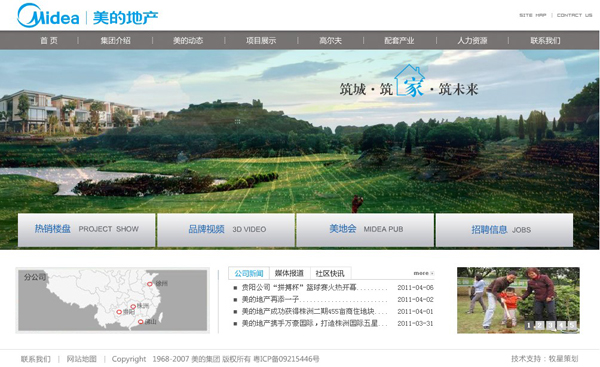The image size is (600, 367).
Task: Open the CONTACT US link
Action: click(574, 15)
